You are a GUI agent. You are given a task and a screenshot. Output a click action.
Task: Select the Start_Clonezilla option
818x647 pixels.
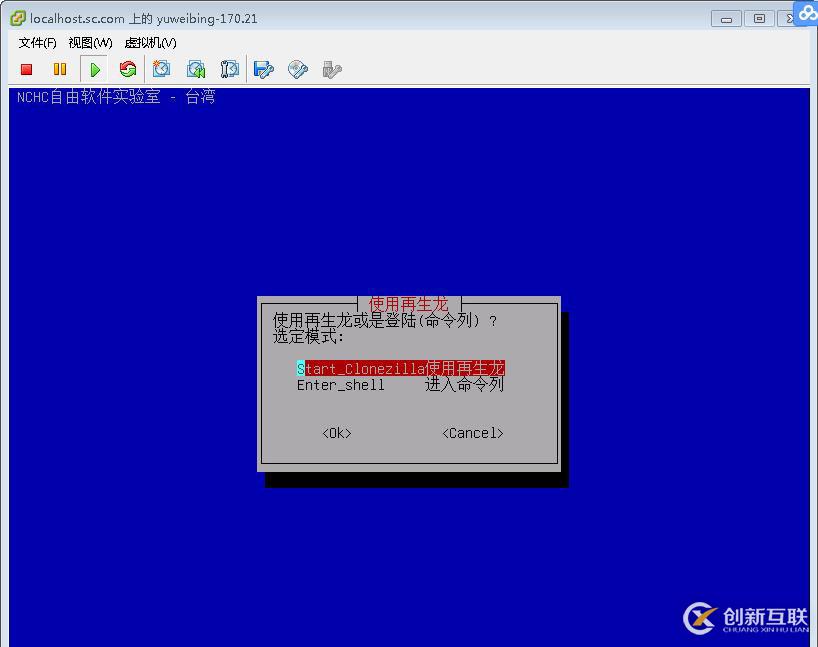[x=400, y=368]
